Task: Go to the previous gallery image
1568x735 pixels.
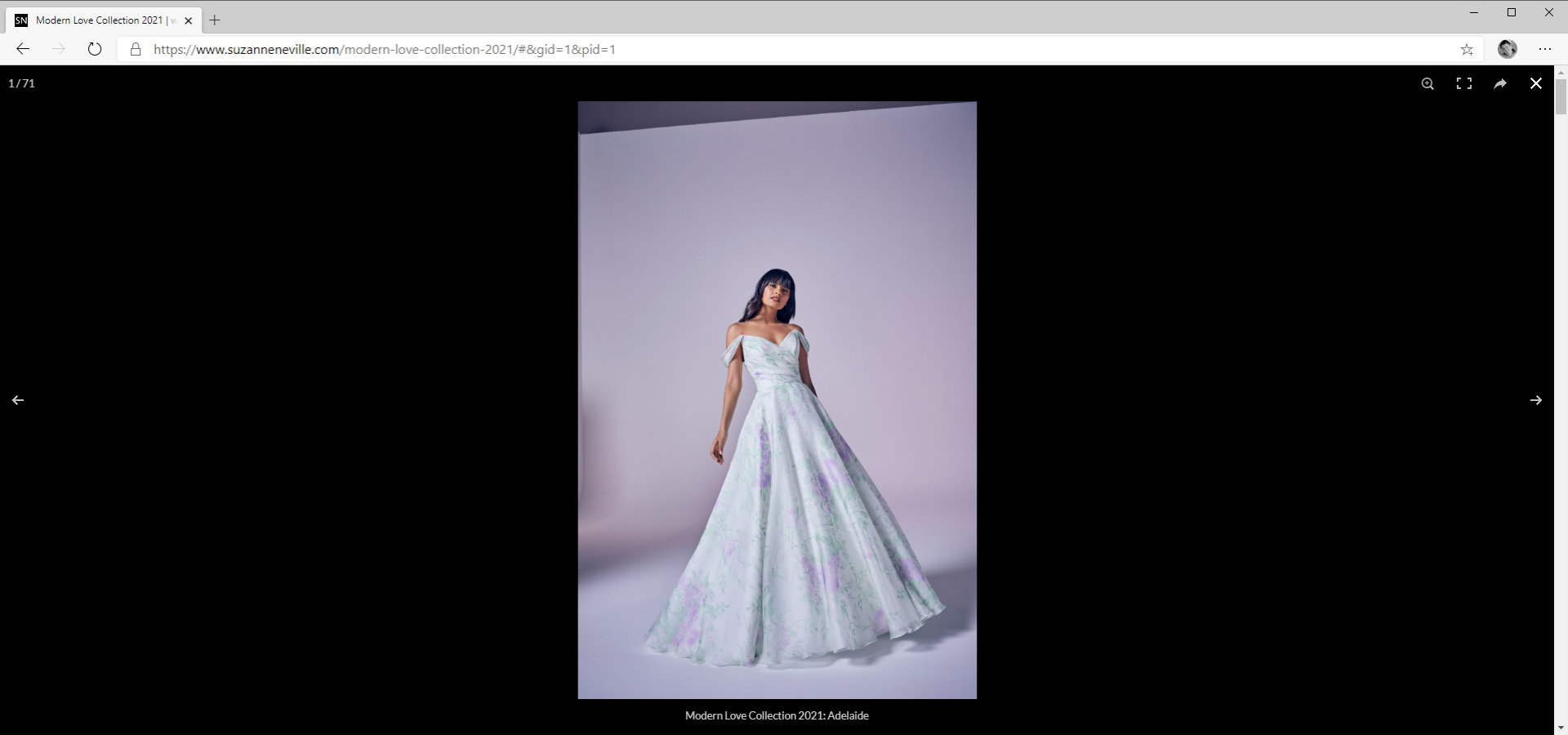Action: (x=19, y=400)
